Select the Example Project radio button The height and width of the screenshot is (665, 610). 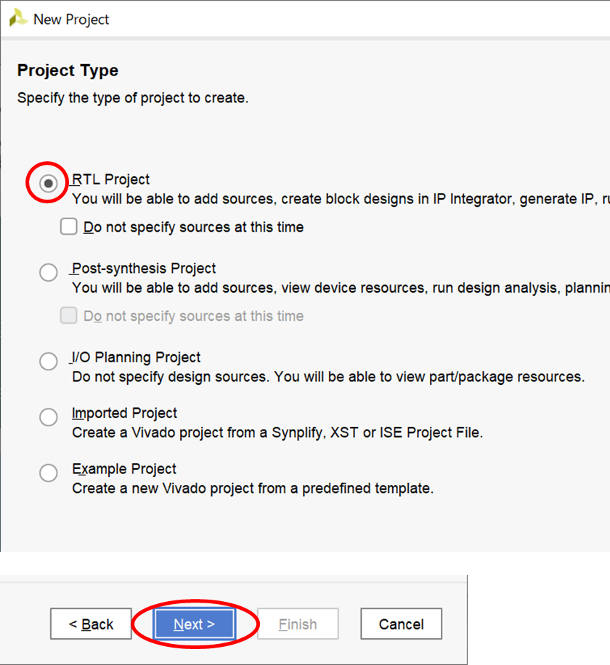click(48, 473)
